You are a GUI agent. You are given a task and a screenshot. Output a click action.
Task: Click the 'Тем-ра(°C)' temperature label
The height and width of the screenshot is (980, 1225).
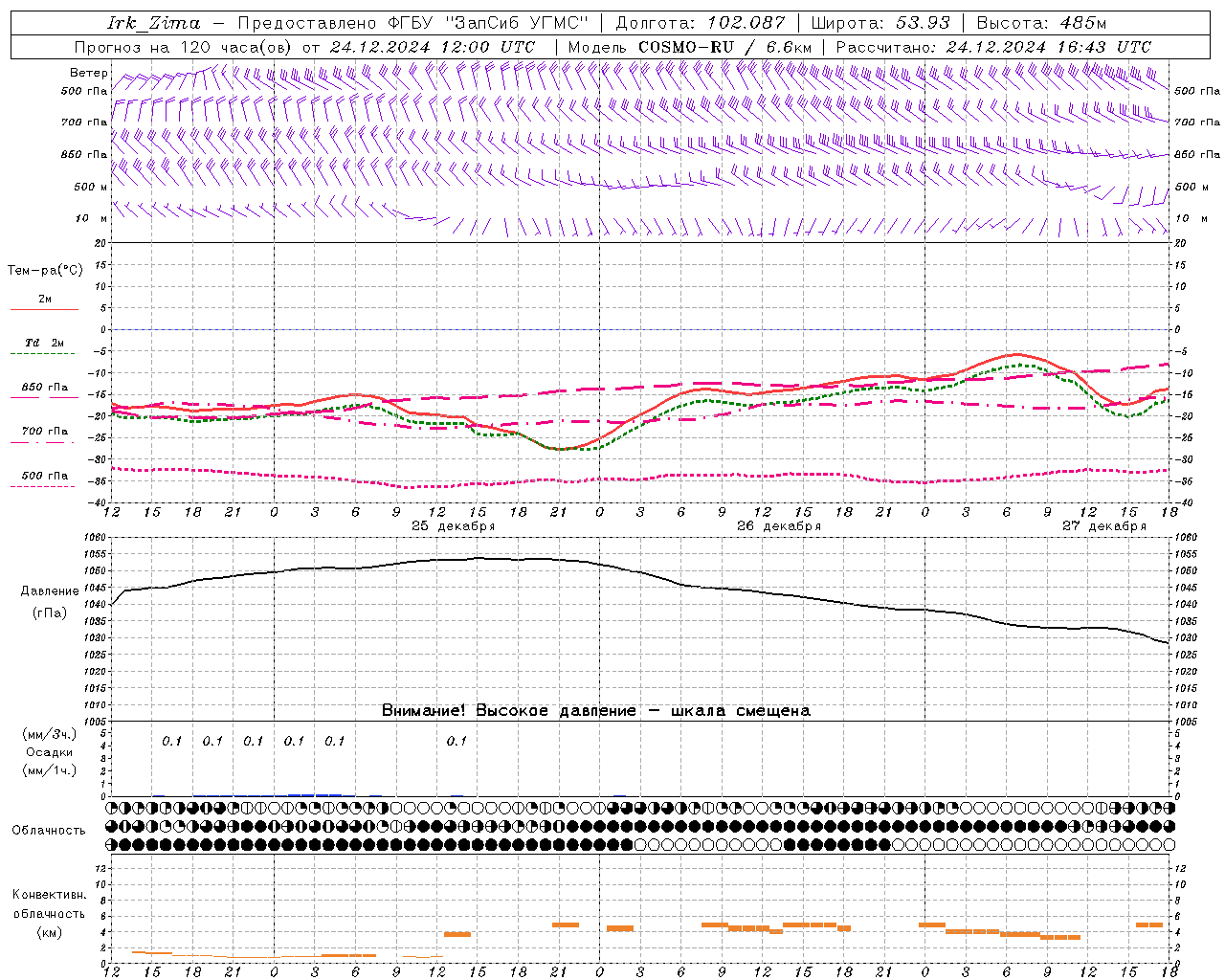tap(45, 271)
